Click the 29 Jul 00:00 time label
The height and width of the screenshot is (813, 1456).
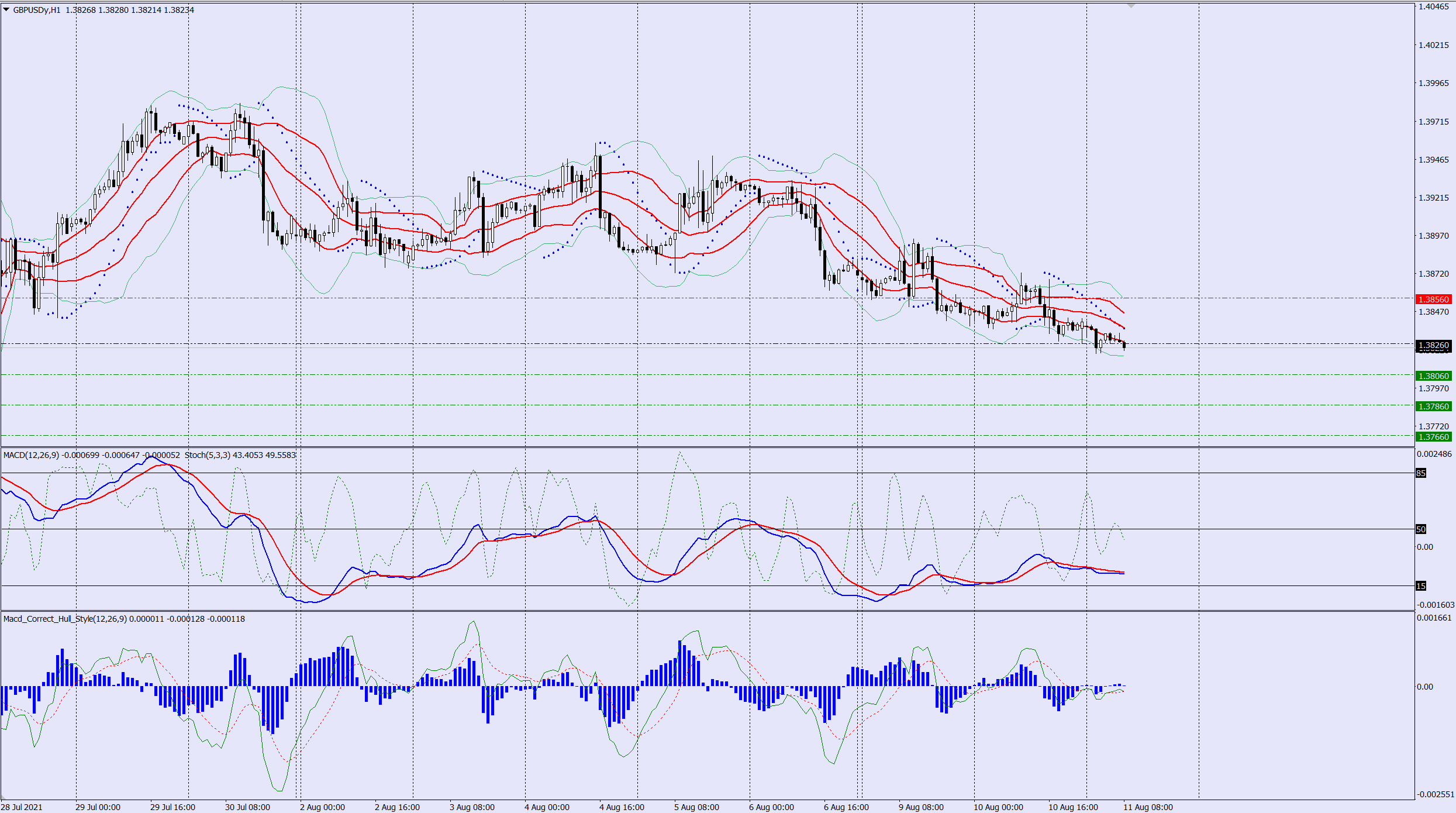coord(98,807)
